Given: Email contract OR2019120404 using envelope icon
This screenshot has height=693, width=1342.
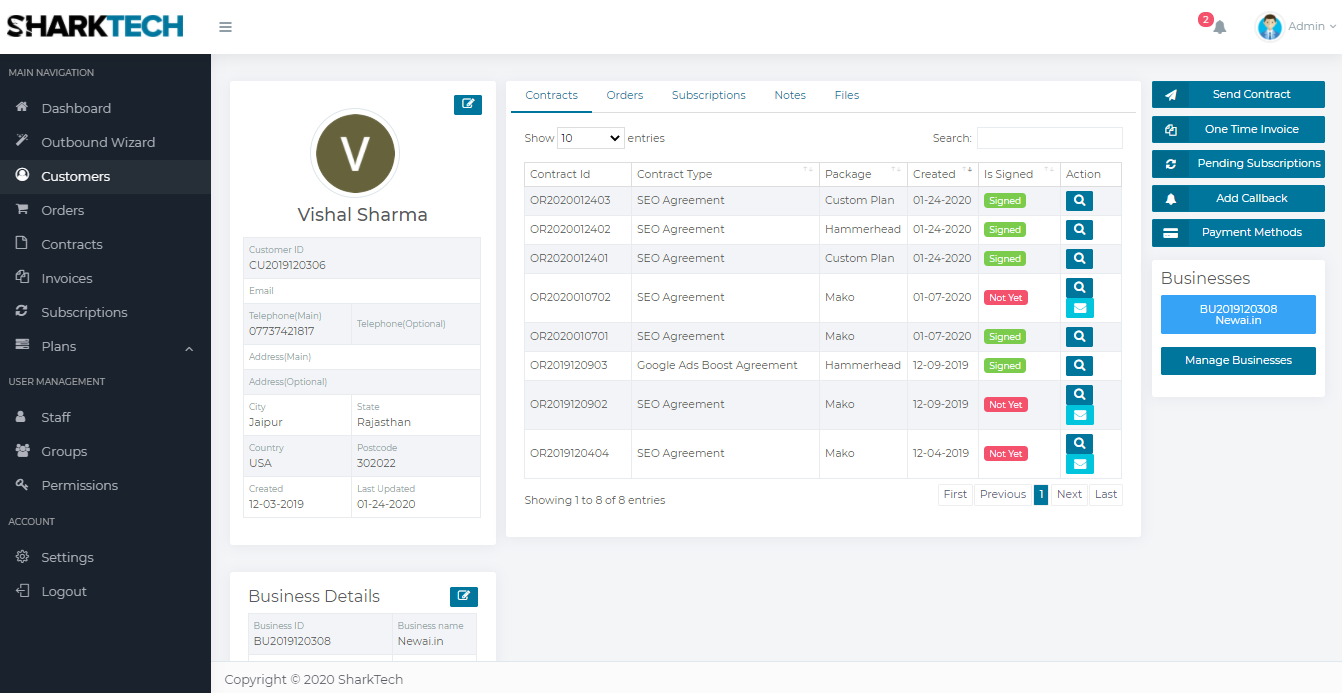Looking at the screenshot, I should click(1079, 465).
